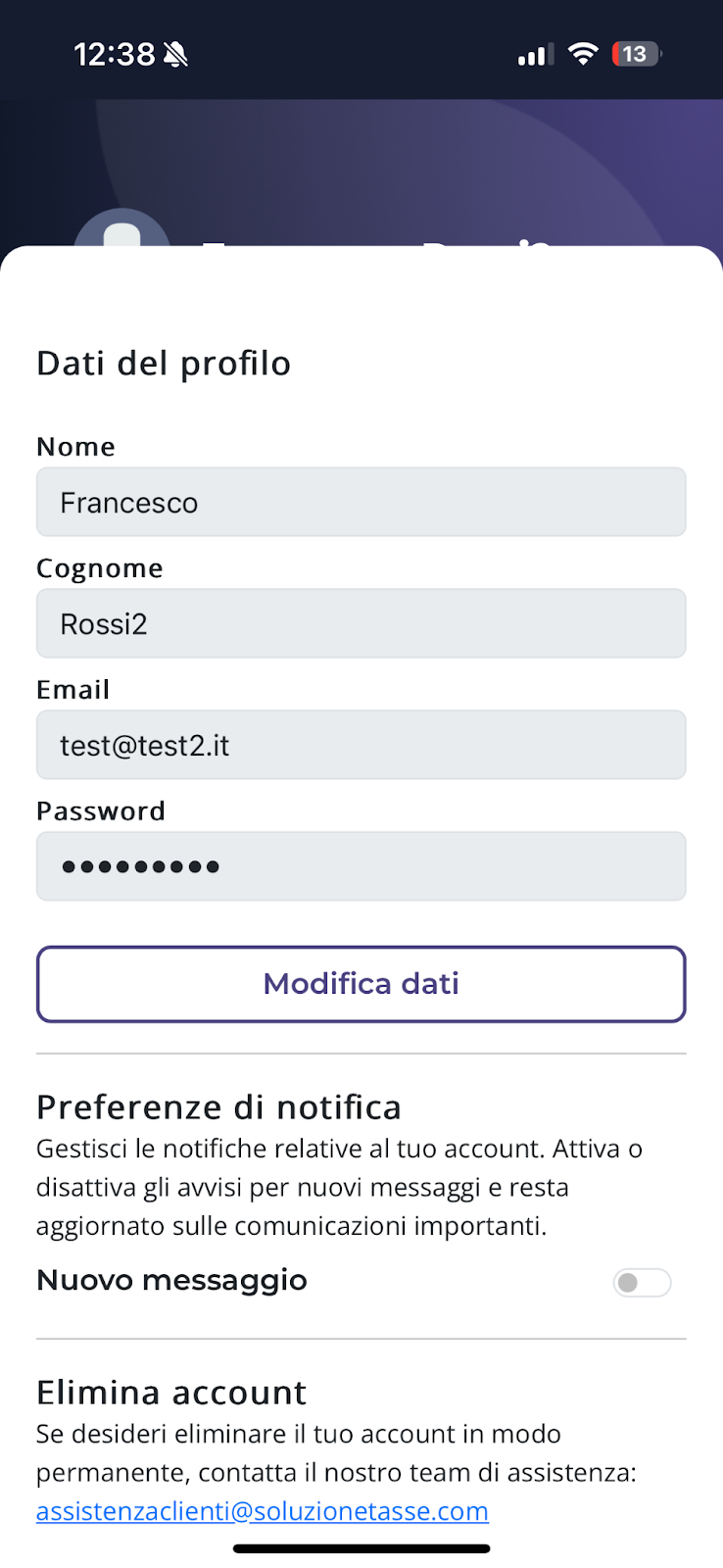This screenshot has width=723, height=1568.
Task: Tap the Preferenze di notifica heading
Action: click(218, 1107)
